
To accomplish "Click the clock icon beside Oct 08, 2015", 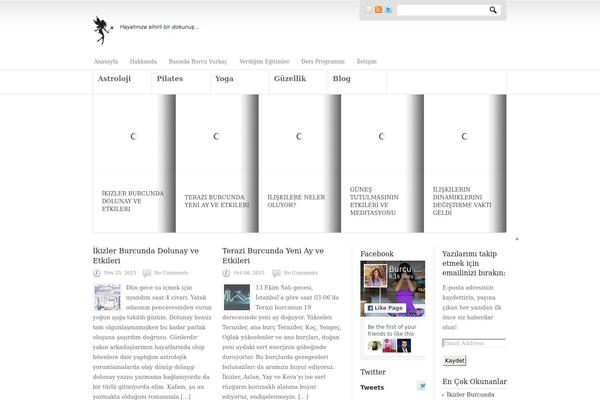I will pyautogui.click(x=226, y=273).
